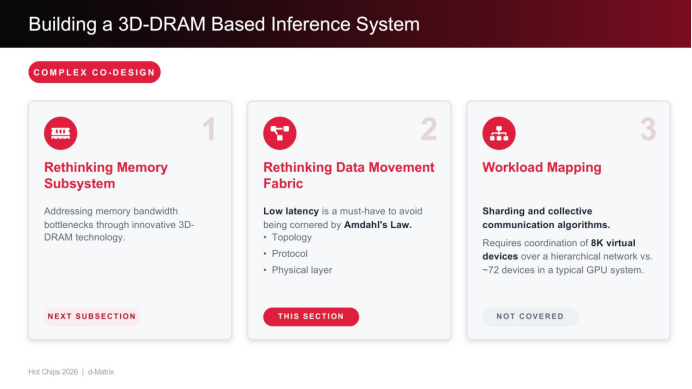Viewport: 692px width, 389px height.
Task: Click Sharding and collective communication algorithms text
Action: 546,218
